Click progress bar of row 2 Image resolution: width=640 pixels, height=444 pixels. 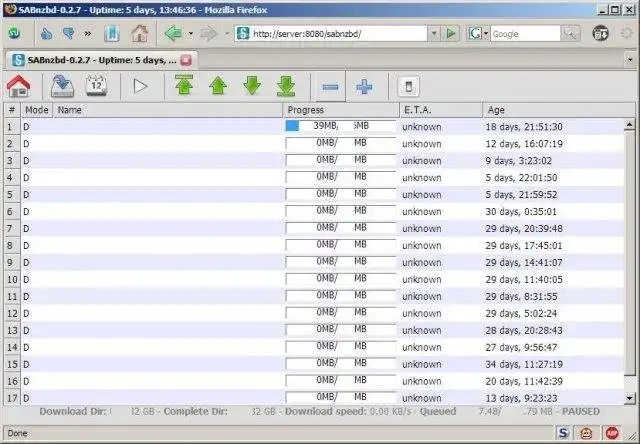click(341, 143)
